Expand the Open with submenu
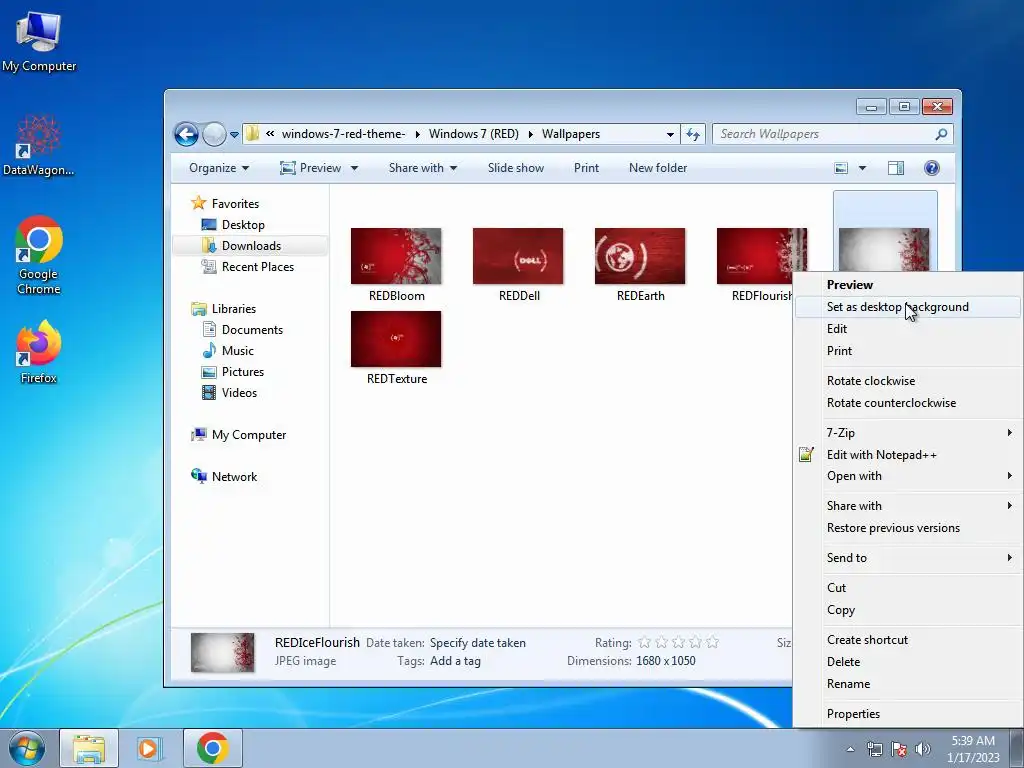Image resolution: width=1024 pixels, height=768 pixels. click(908, 476)
